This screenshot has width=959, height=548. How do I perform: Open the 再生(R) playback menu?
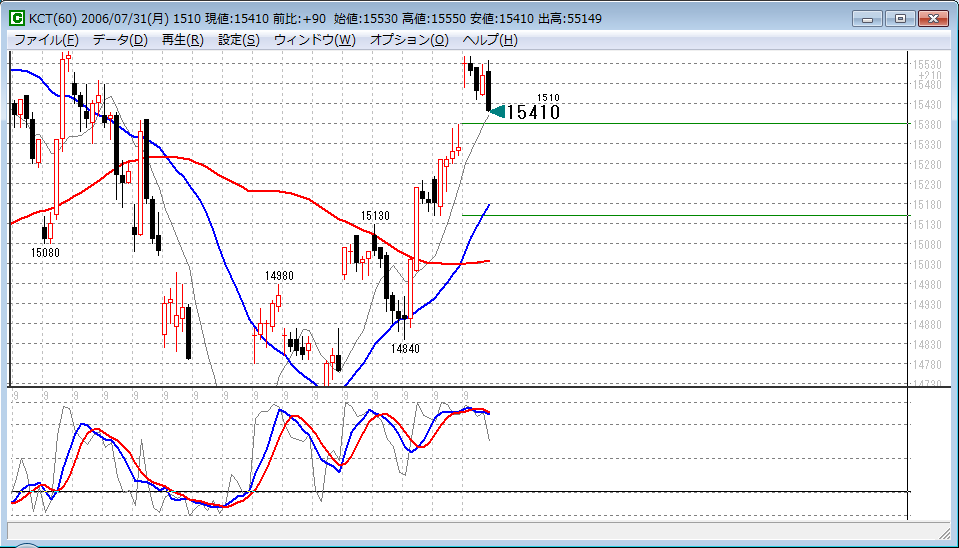click(x=182, y=40)
